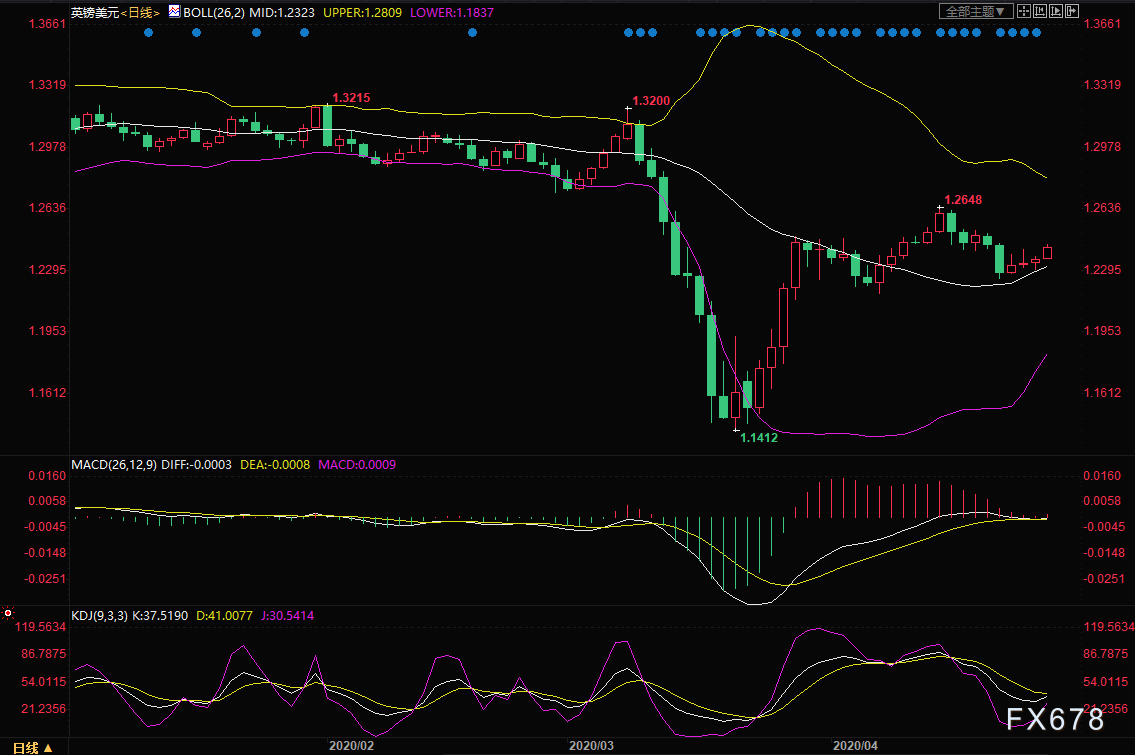This screenshot has width=1135, height=755.
Task: Click the left KDJ axis 54.0115 label
Action: 43,682
